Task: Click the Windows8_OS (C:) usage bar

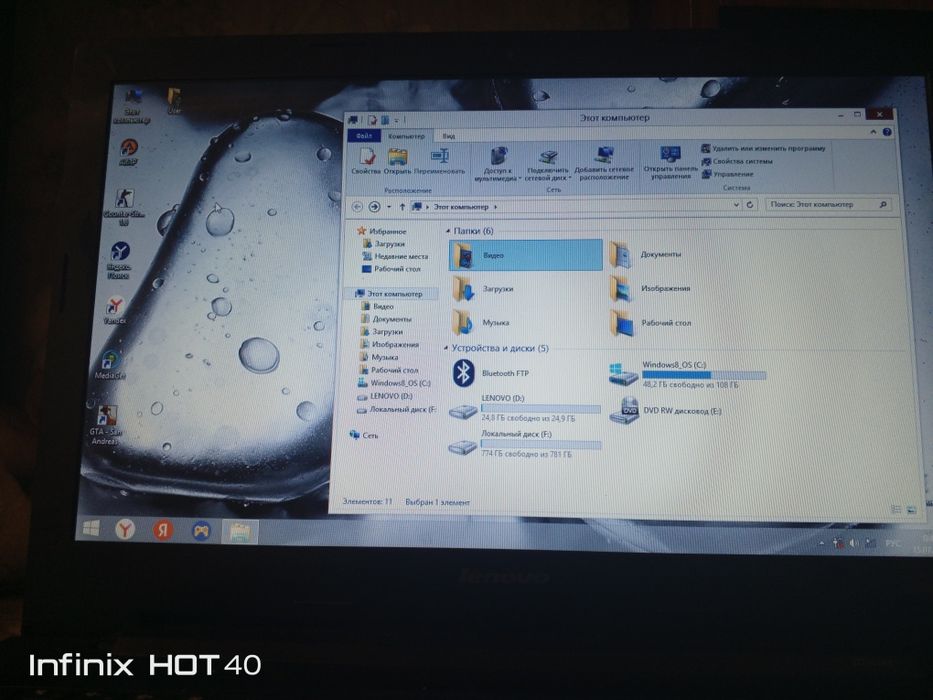Action: coord(704,375)
